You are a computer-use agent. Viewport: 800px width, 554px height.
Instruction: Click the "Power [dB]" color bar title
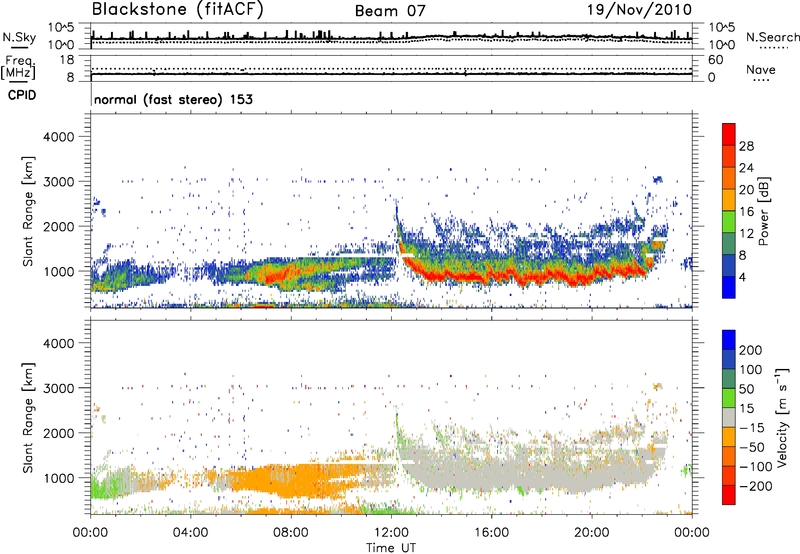pos(764,211)
